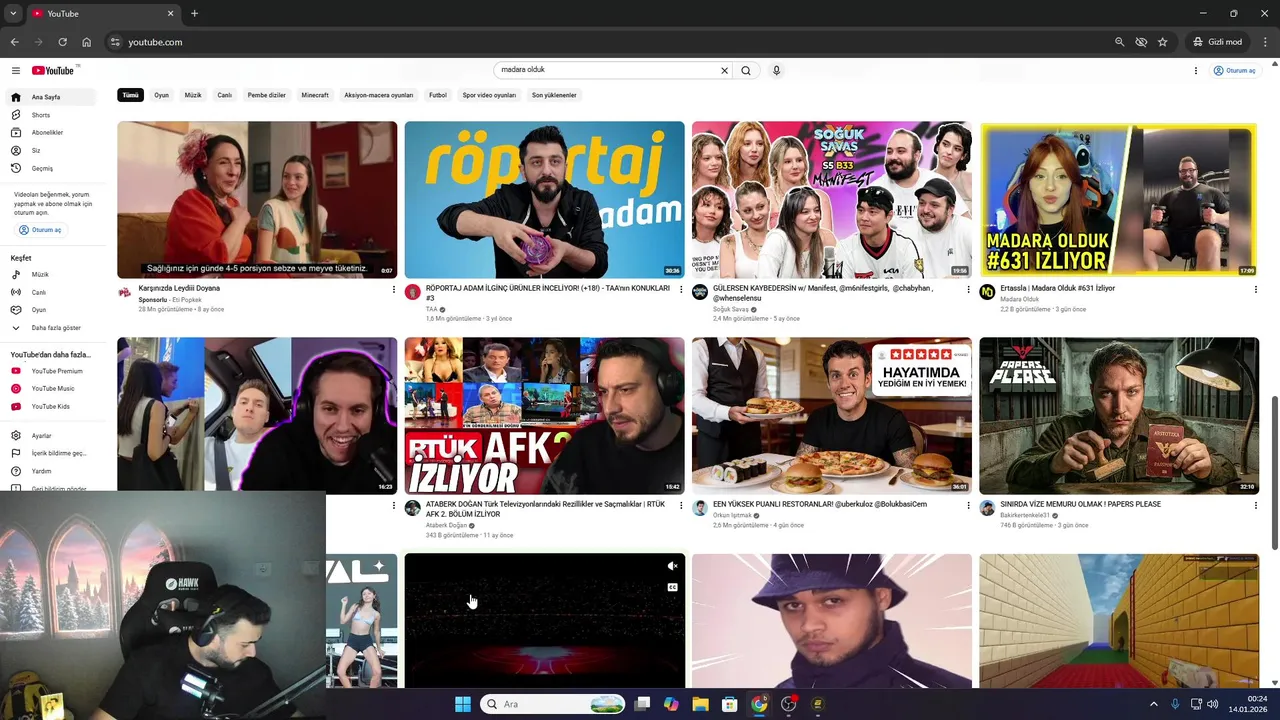
Task: Open the Soğuk Savaş channel name link
Action: click(x=731, y=309)
